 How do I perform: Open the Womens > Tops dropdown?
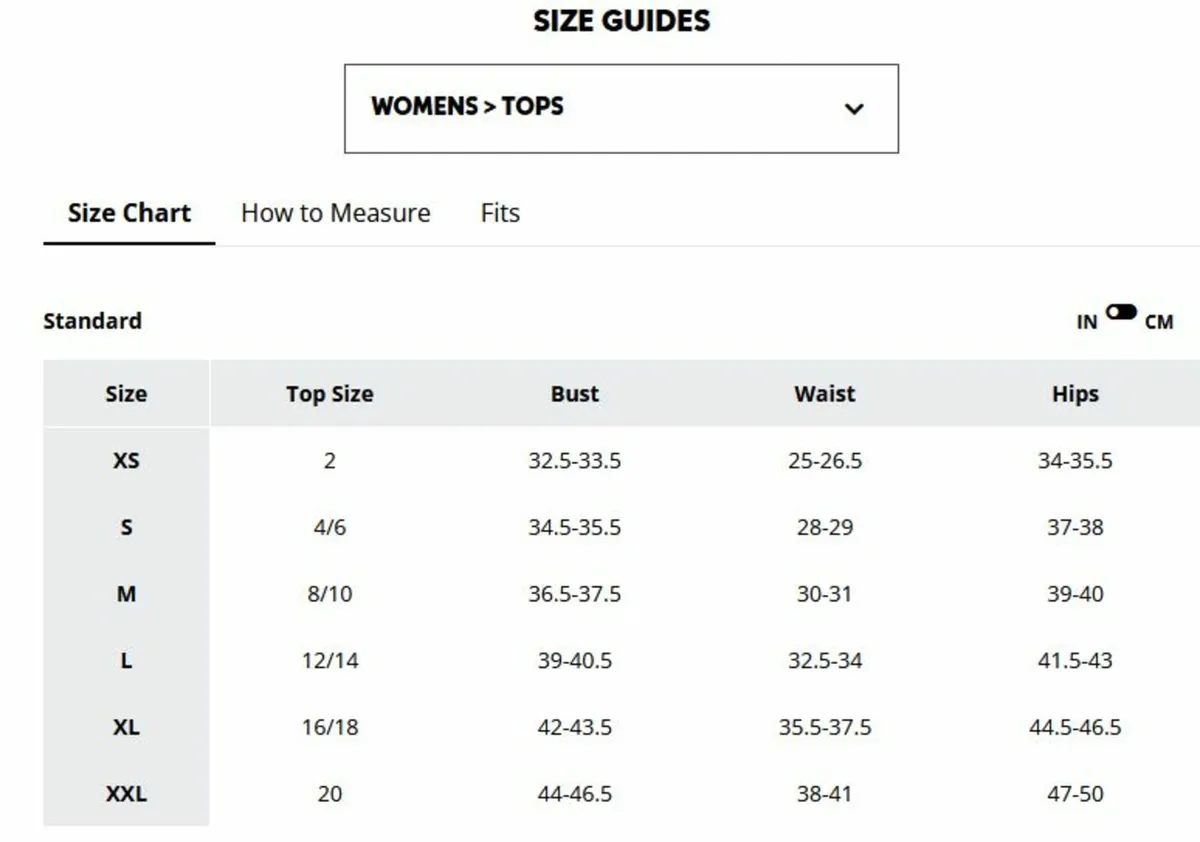[620, 108]
